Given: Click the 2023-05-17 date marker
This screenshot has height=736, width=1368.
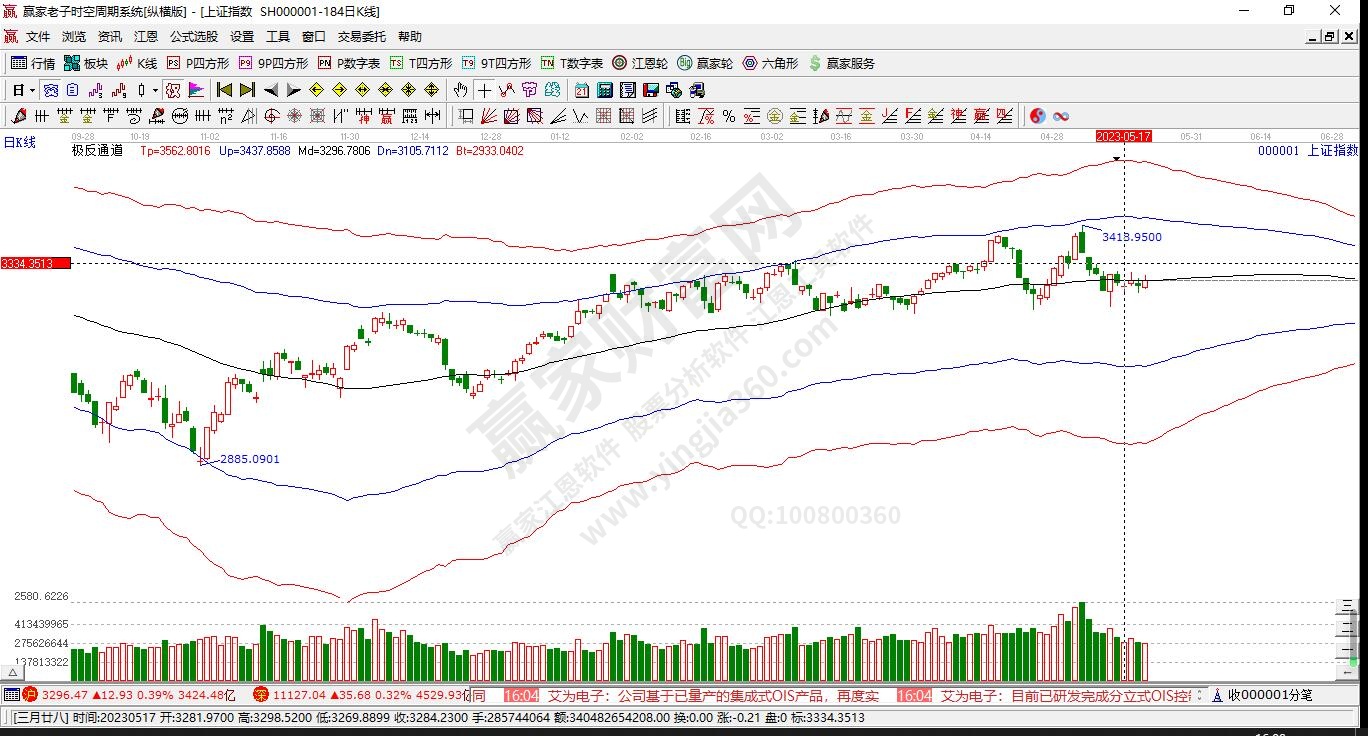Looking at the screenshot, I should click(1124, 136).
